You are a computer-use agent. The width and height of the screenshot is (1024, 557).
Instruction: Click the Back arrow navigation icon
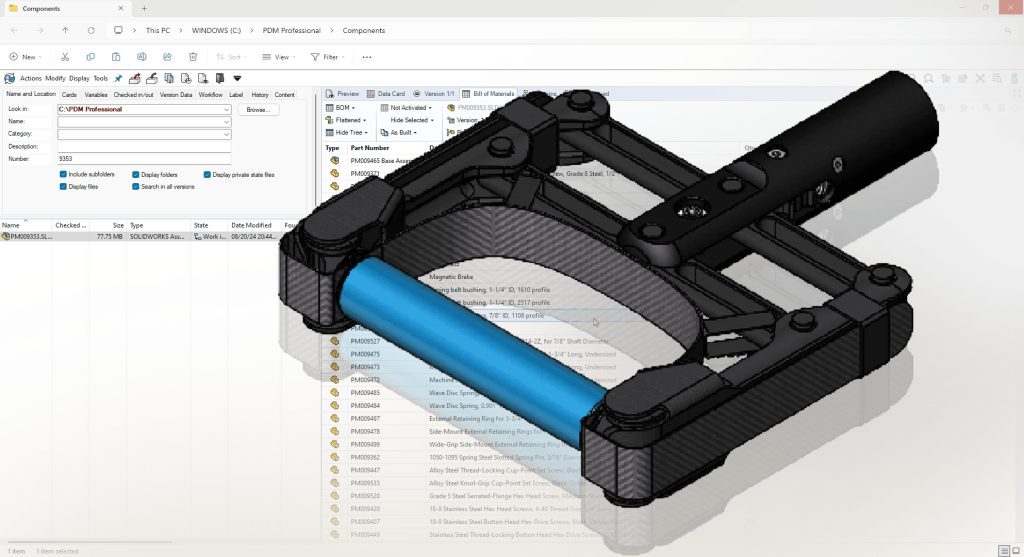point(14,30)
